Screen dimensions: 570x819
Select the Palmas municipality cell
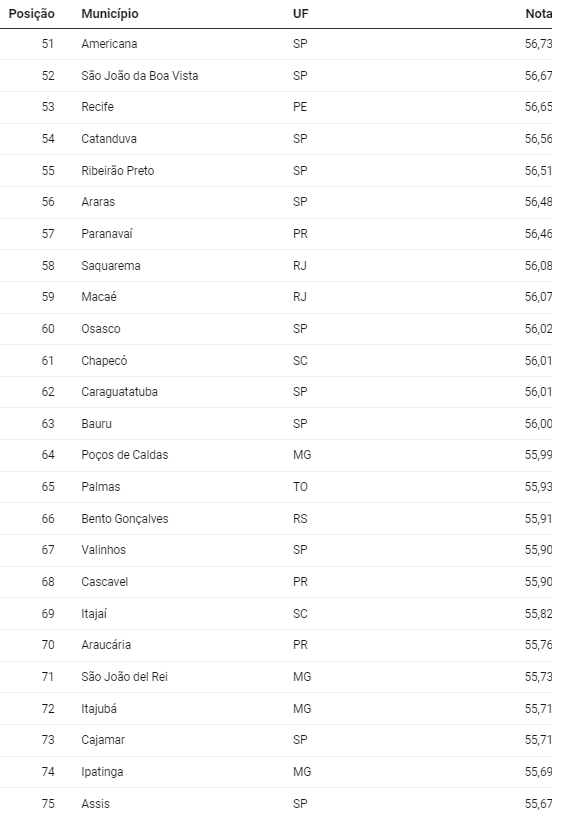pyautogui.click(x=100, y=487)
